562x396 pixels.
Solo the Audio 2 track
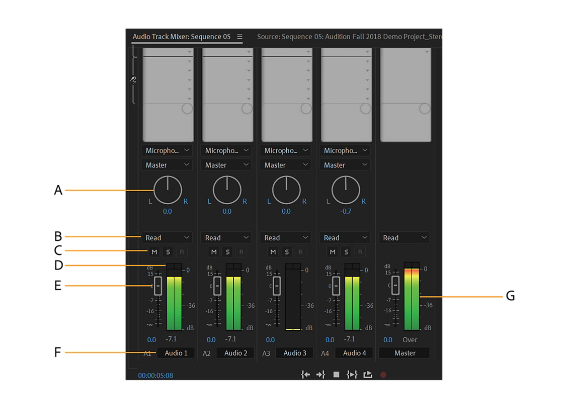pyautogui.click(x=228, y=252)
